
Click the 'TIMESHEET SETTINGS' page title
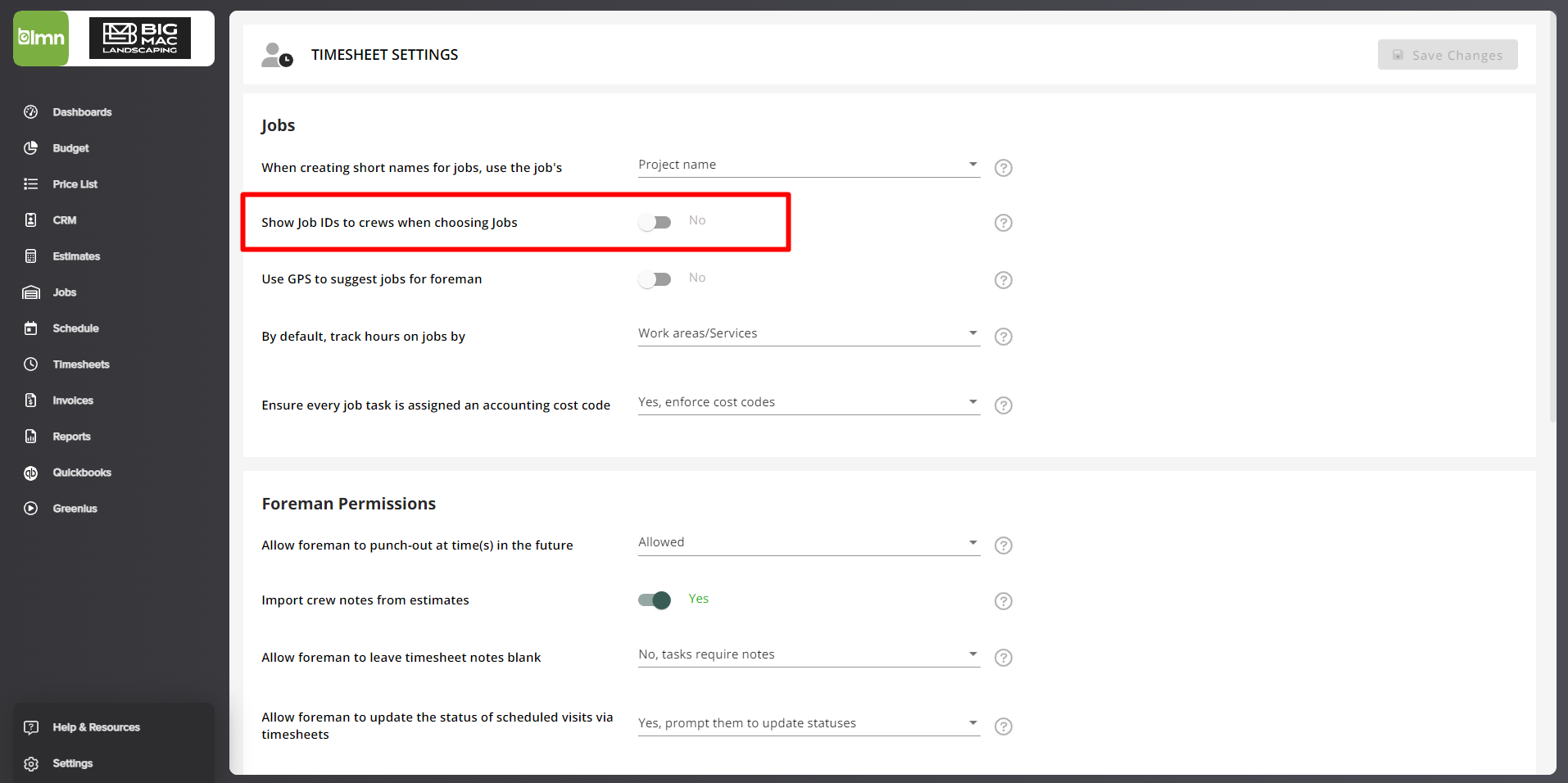[384, 55]
